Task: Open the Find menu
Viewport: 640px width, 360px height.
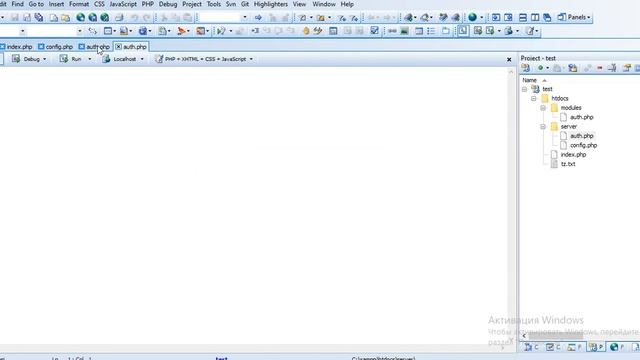Action: click(18, 4)
